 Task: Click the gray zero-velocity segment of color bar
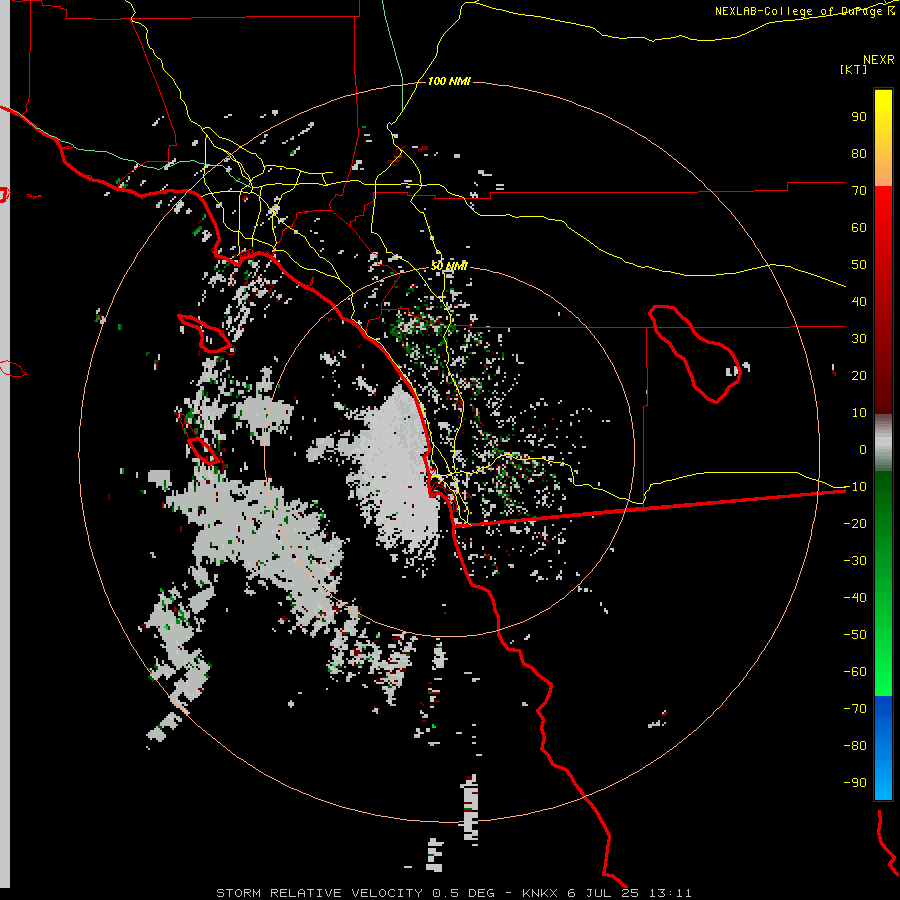click(x=883, y=443)
